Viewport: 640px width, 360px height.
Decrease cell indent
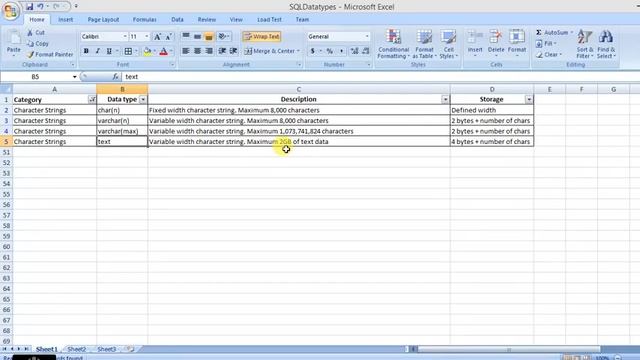[222, 51]
